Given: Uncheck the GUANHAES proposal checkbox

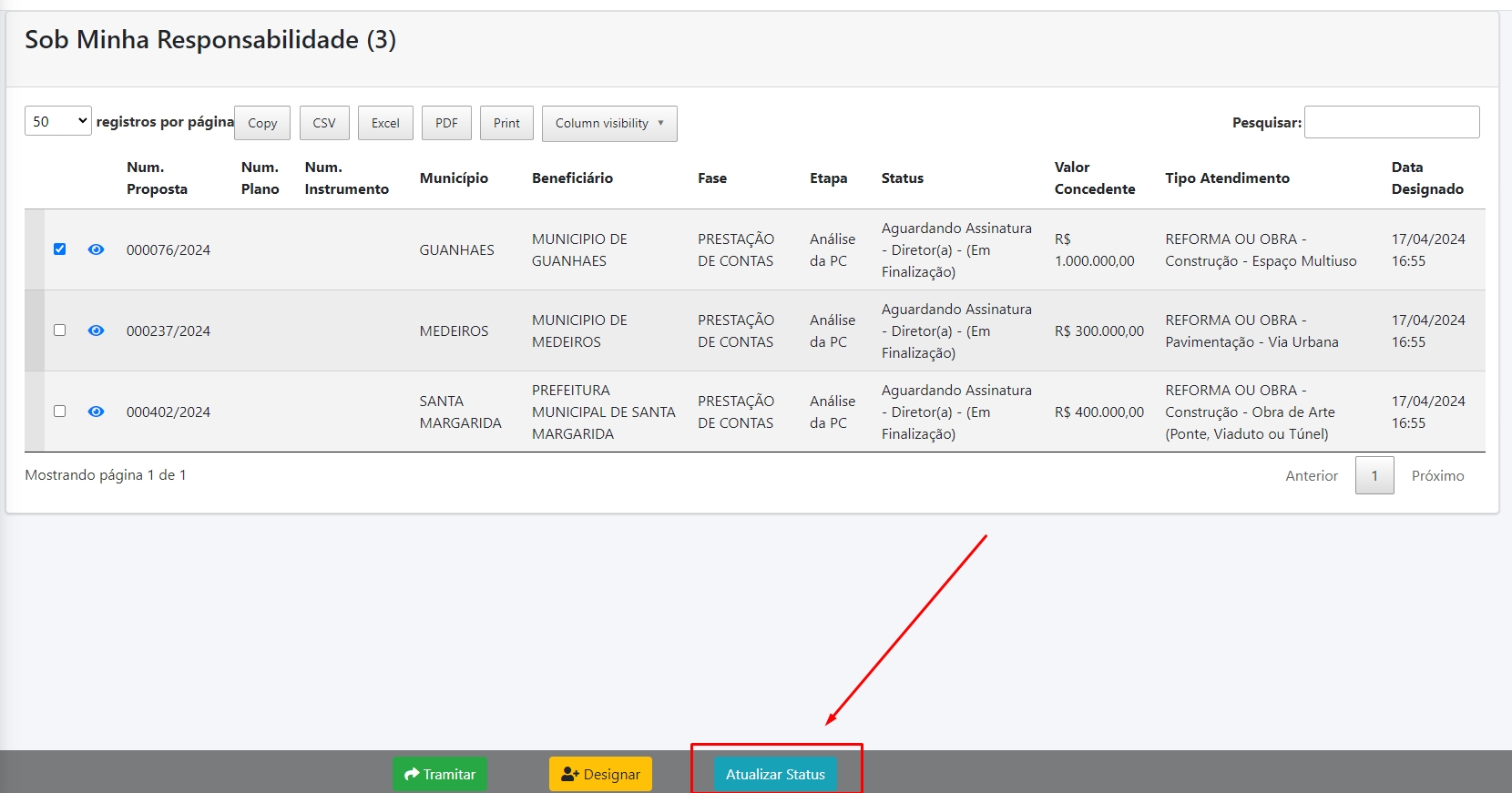Looking at the screenshot, I should click(x=59, y=249).
